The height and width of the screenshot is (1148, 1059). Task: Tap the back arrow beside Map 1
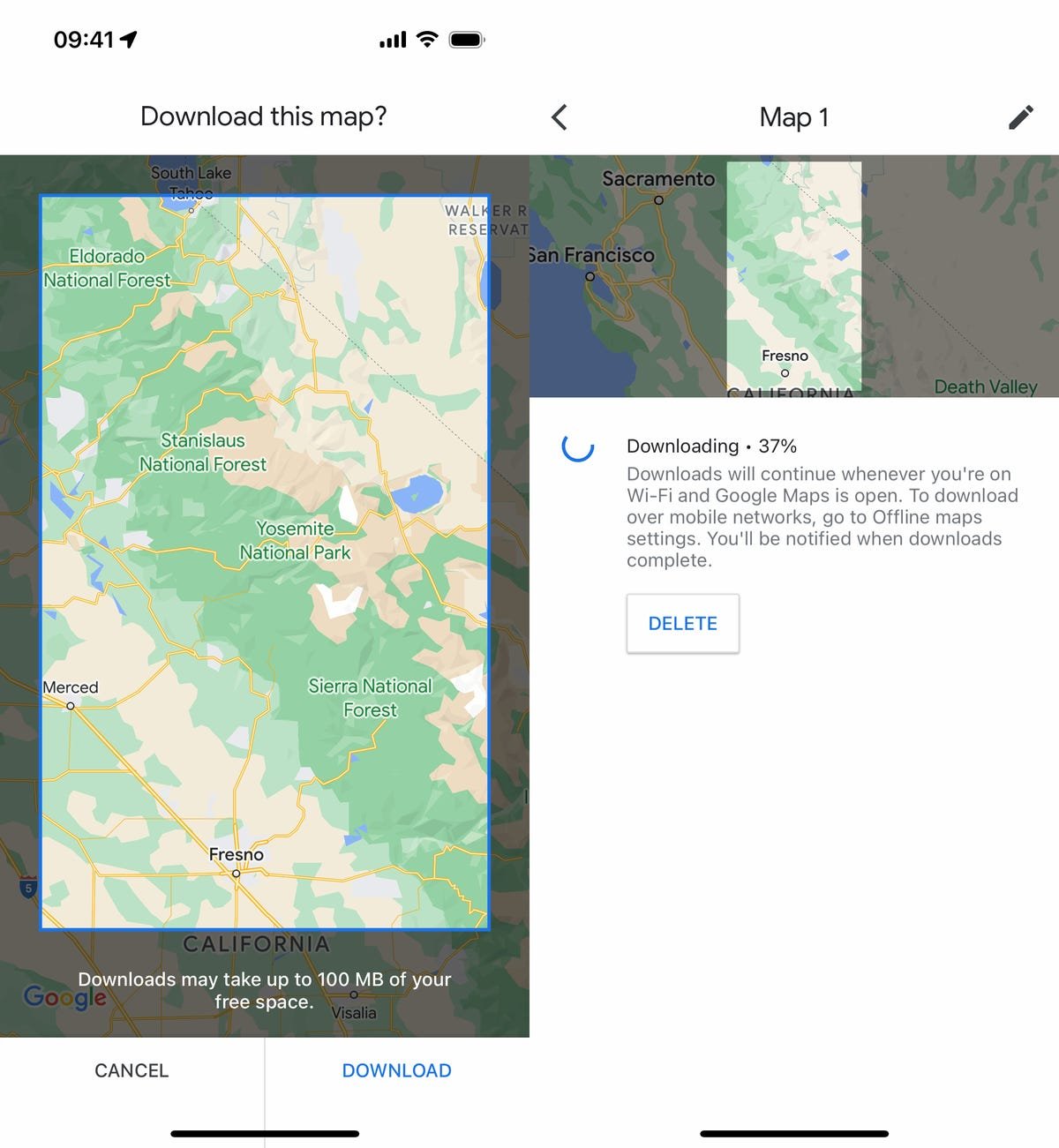pos(559,117)
